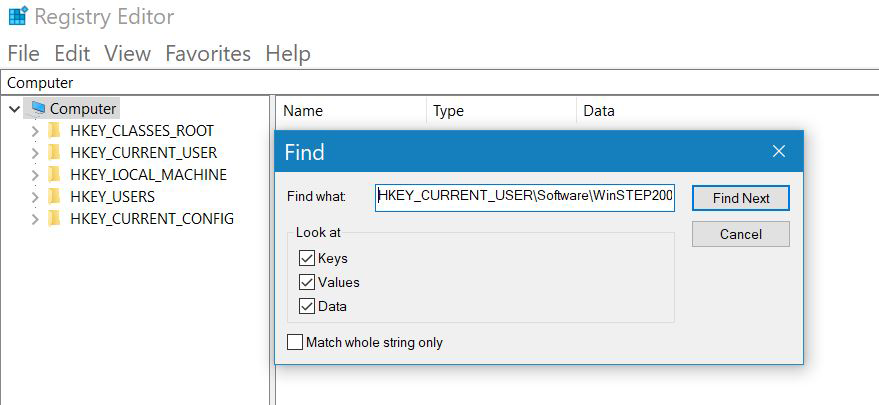
Task: Click the Registry Editor app icon
Action: [x=17, y=17]
